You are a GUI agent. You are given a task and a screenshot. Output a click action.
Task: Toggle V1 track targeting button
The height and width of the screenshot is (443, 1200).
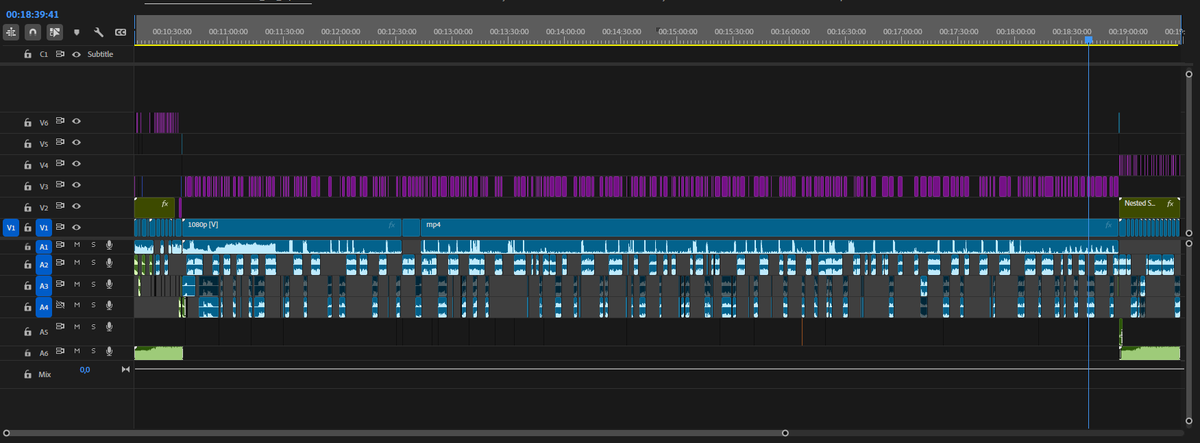tap(43, 228)
